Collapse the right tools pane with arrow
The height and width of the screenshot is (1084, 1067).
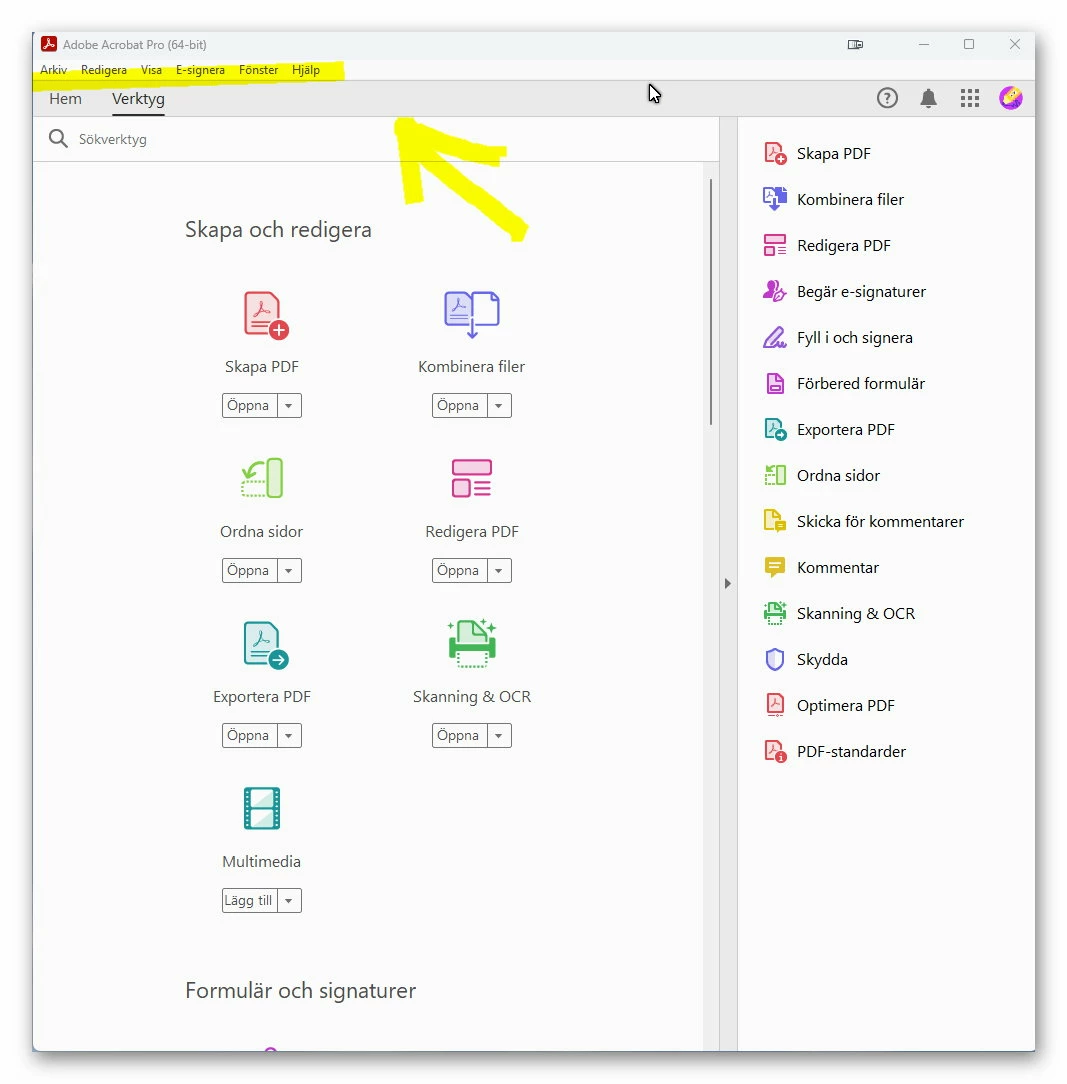tap(727, 583)
